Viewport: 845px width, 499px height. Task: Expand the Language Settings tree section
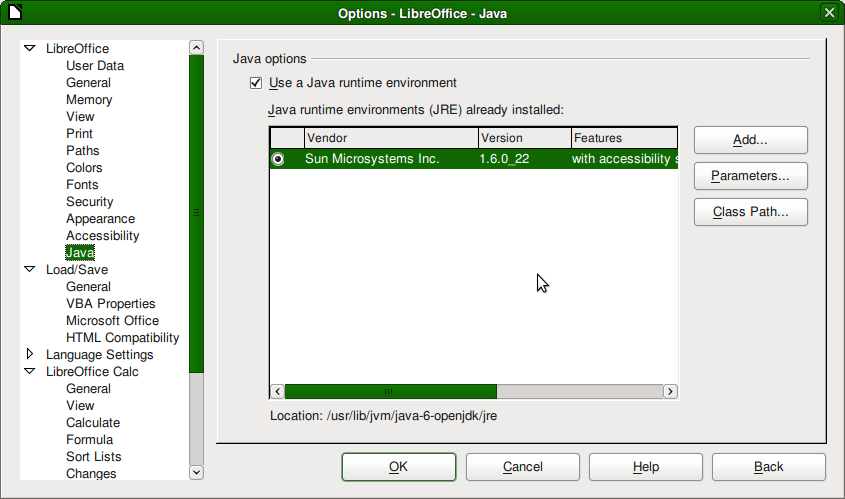pos(30,354)
